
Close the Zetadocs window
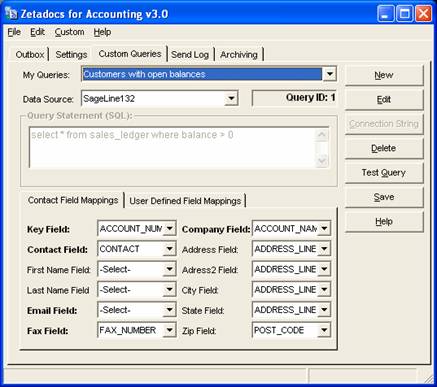point(423,14)
